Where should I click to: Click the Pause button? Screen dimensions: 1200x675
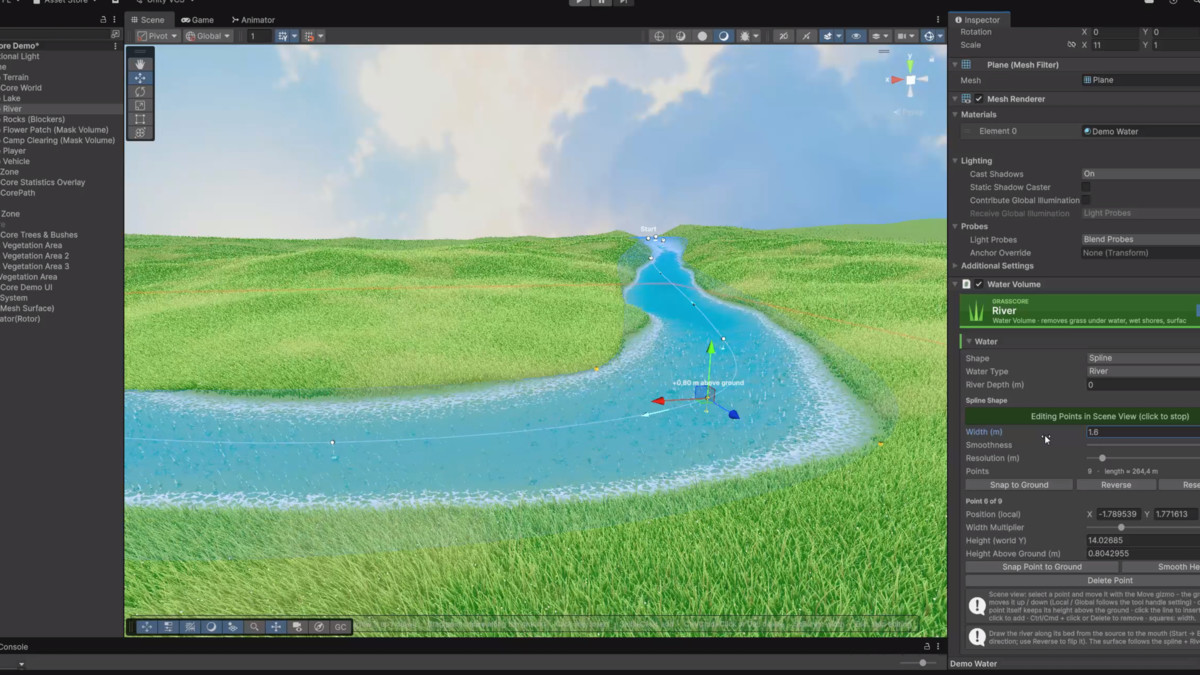(x=601, y=3)
